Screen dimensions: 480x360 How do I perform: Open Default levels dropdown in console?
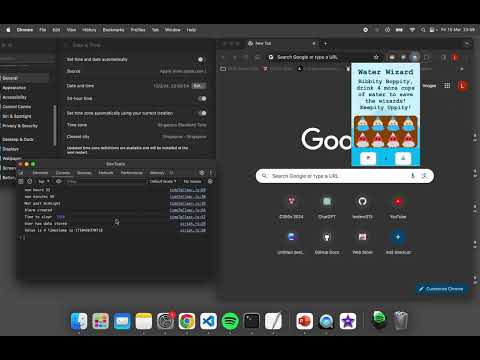163,181
